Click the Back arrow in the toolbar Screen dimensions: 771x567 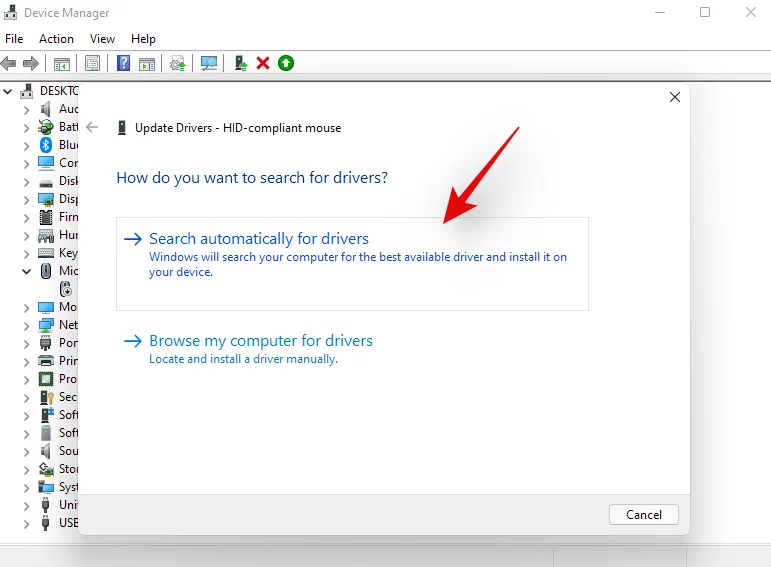[8, 63]
